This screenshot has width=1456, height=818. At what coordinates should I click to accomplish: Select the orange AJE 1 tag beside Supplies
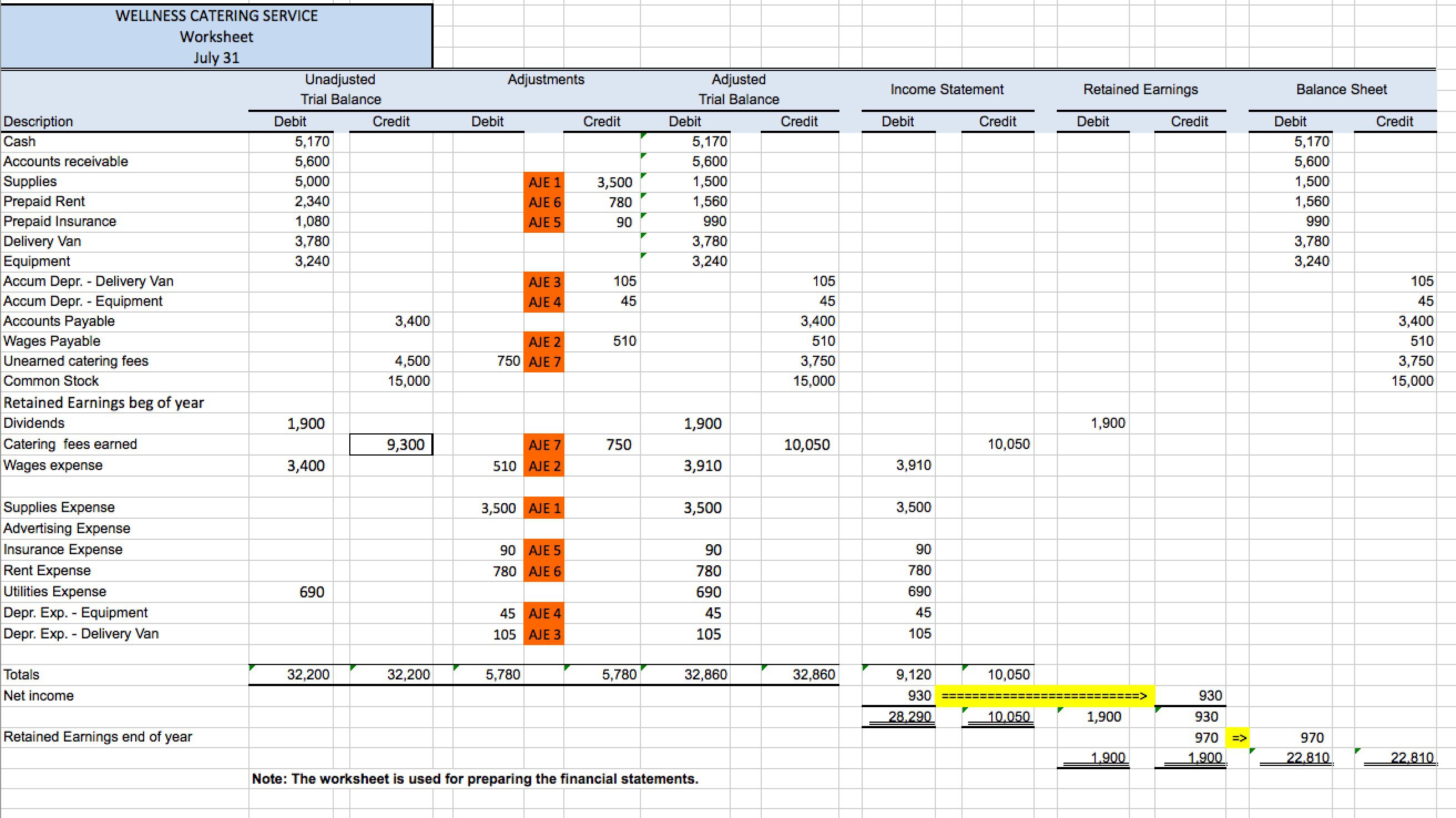[544, 182]
